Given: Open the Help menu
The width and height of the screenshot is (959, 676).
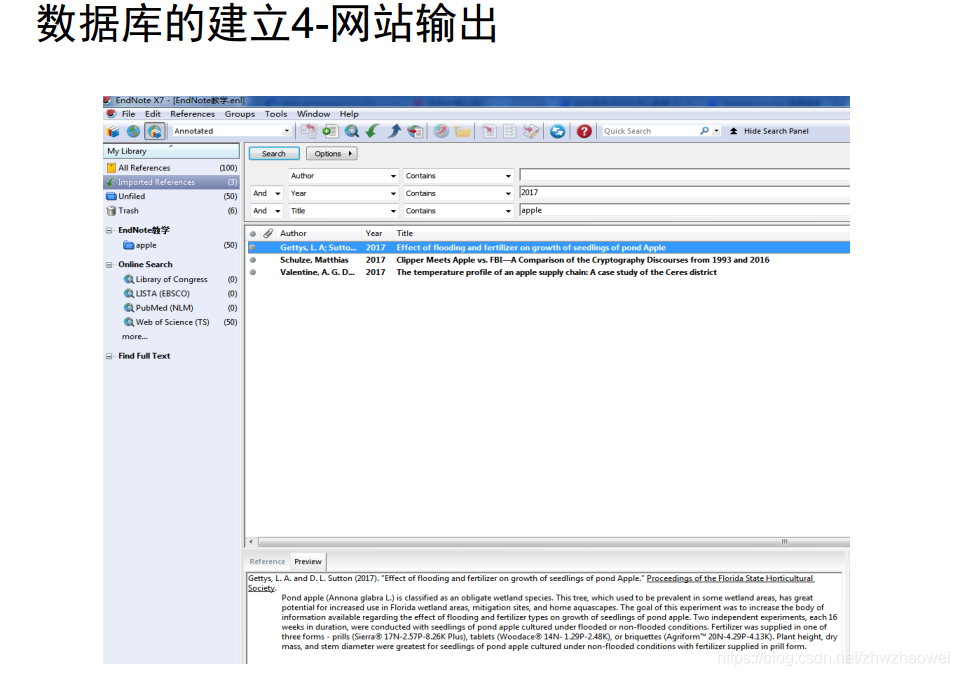Looking at the screenshot, I should 349,114.
